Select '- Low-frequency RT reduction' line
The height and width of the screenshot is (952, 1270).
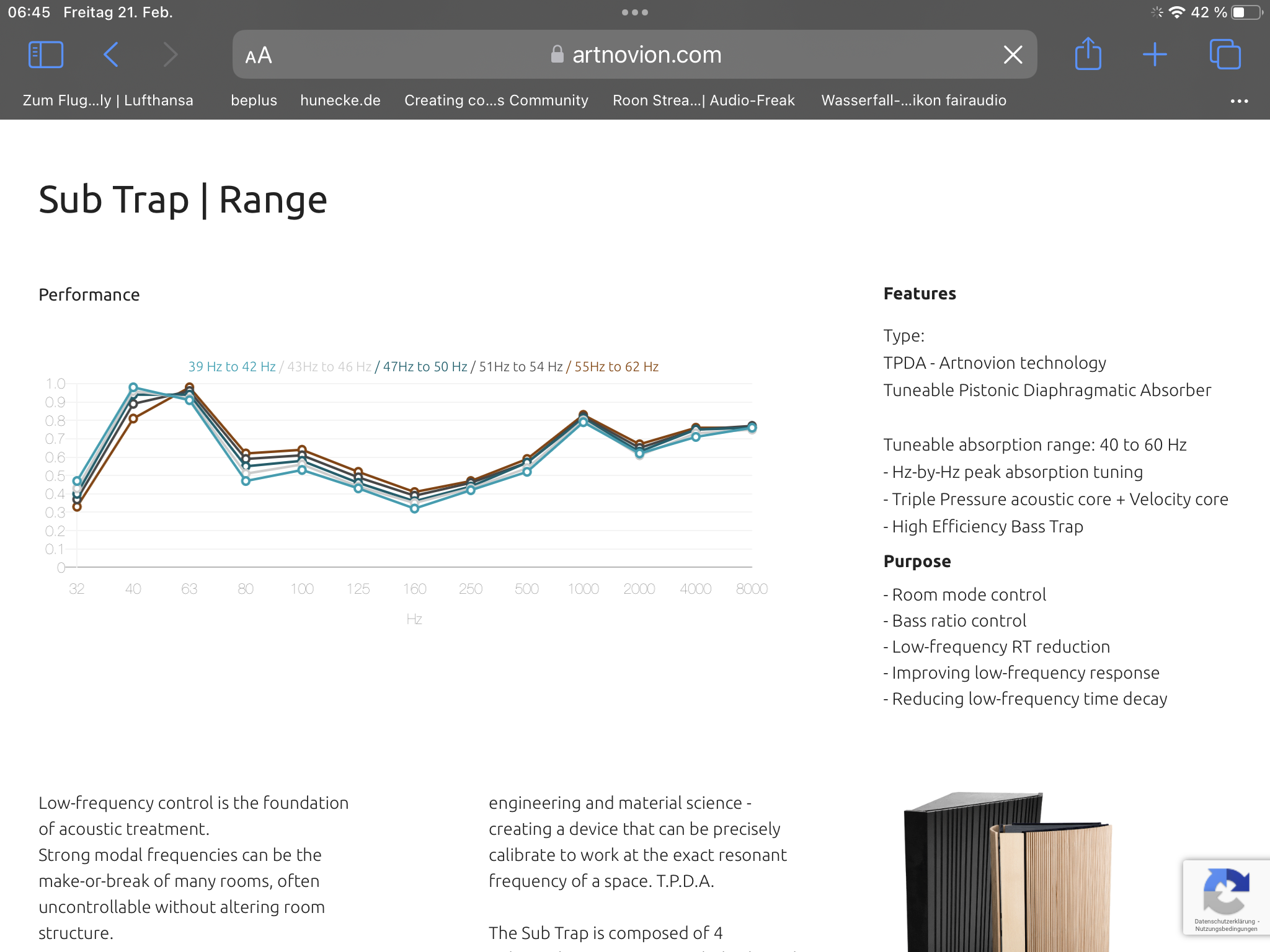click(997, 647)
